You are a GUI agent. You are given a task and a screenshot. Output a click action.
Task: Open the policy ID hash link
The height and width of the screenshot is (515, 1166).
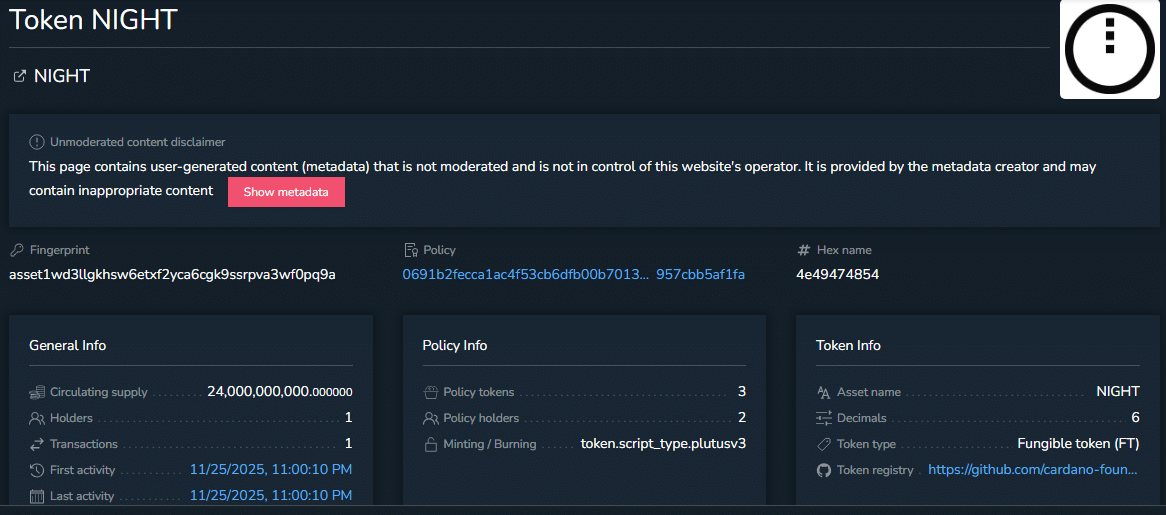[573, 274]
